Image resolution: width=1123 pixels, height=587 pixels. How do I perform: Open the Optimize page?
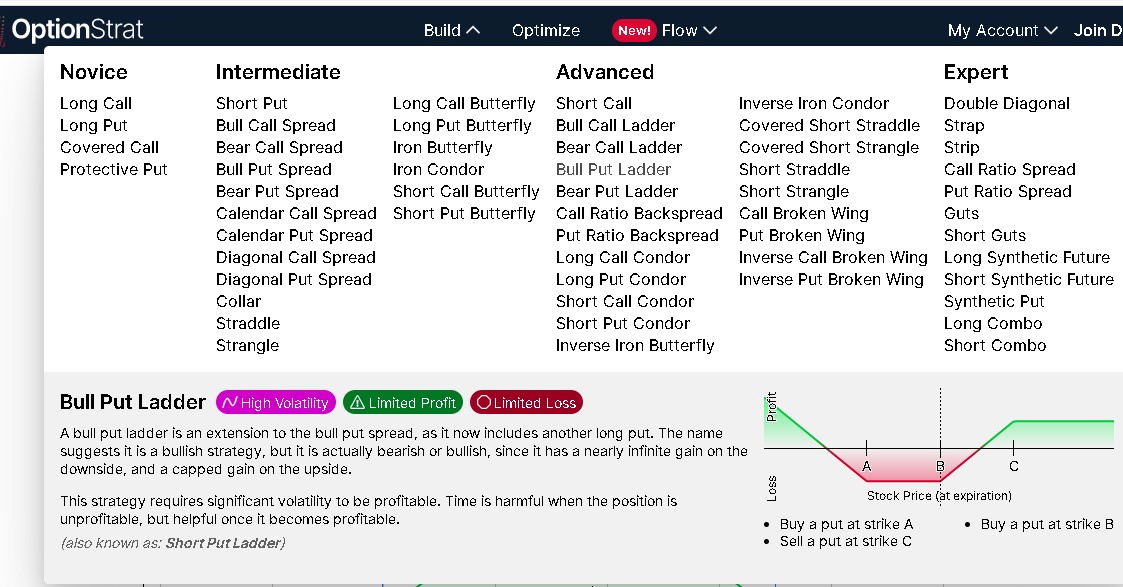pos(546,30)
